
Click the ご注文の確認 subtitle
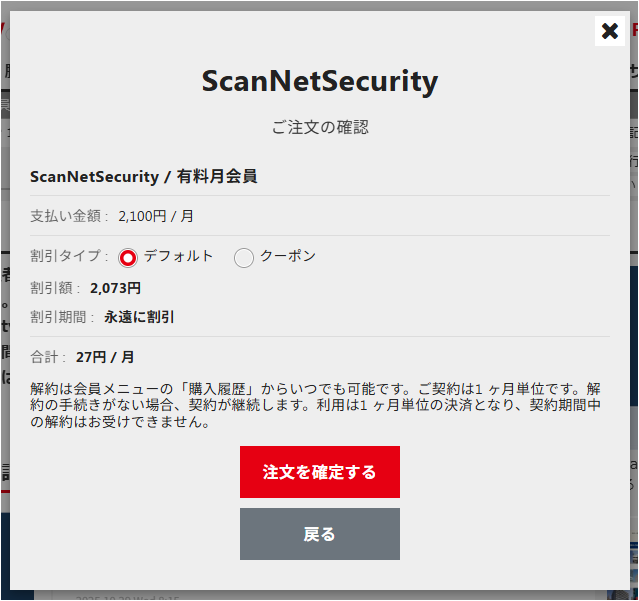coord(320,127)
